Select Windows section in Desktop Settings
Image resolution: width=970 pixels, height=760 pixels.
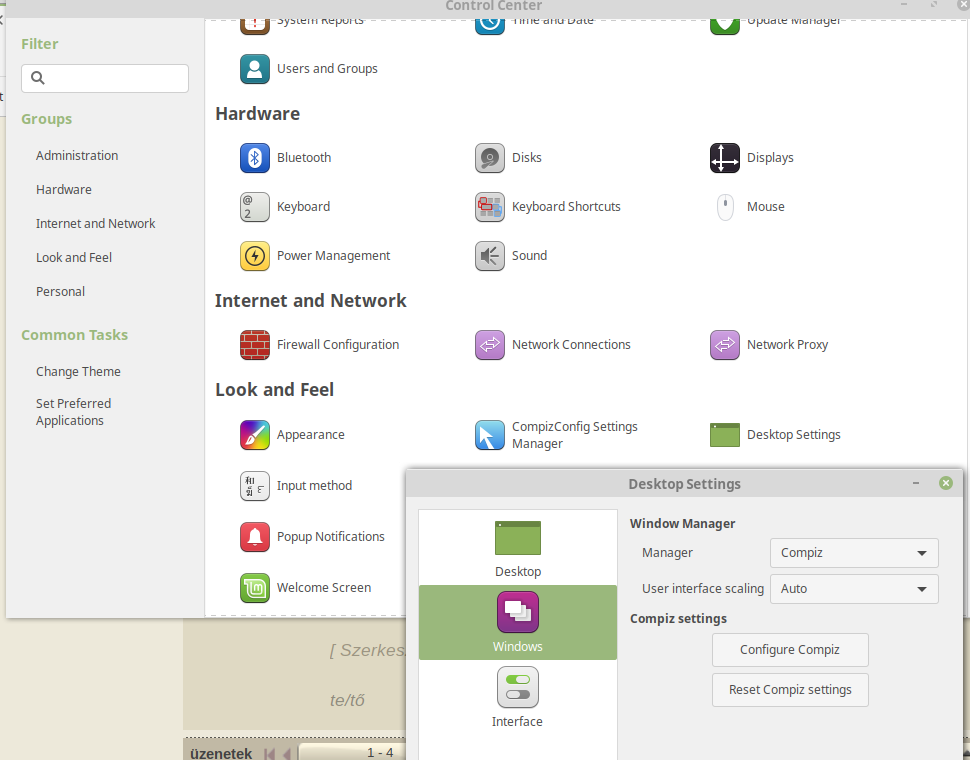click(x=518, y=622)
